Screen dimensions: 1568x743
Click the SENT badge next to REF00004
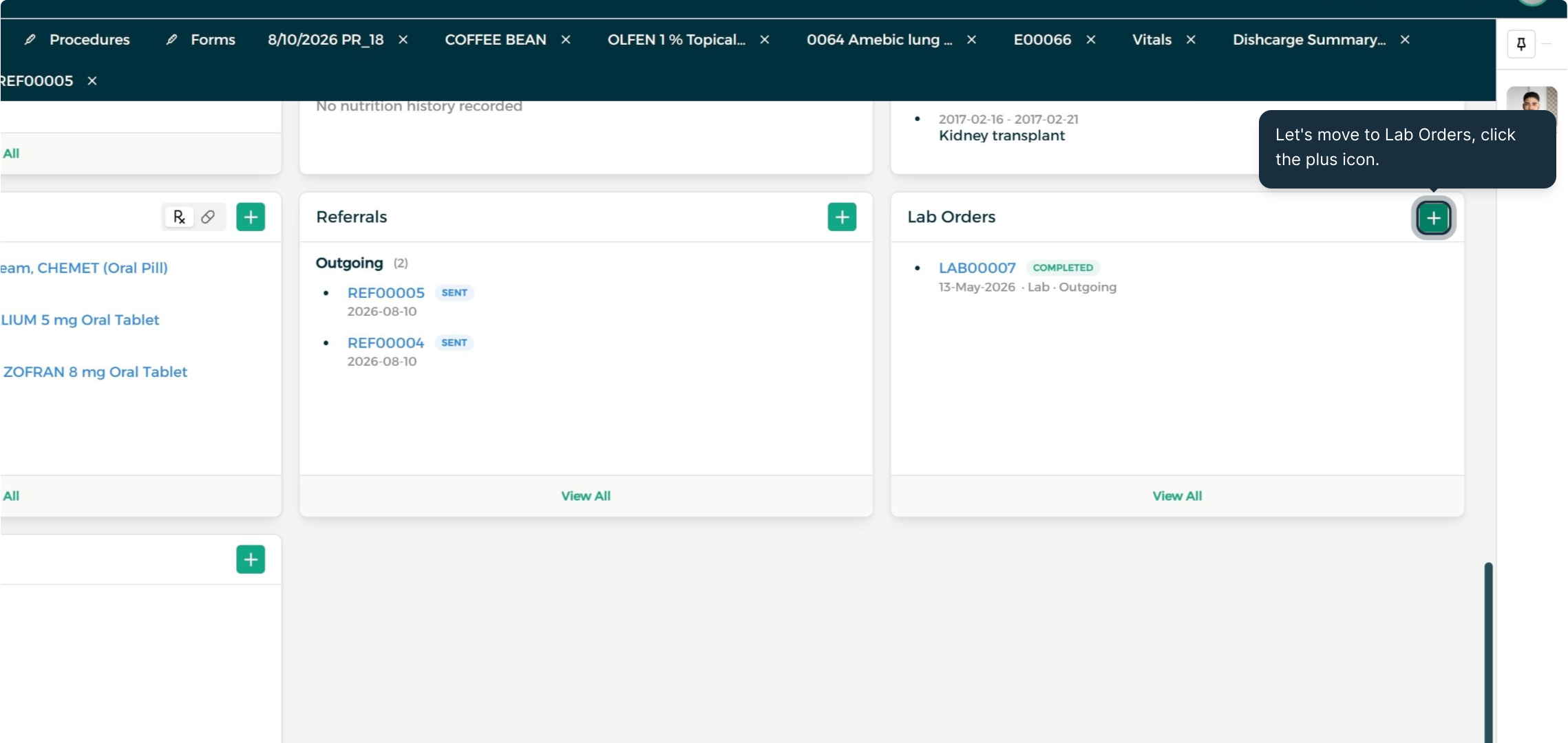(454, 343)
